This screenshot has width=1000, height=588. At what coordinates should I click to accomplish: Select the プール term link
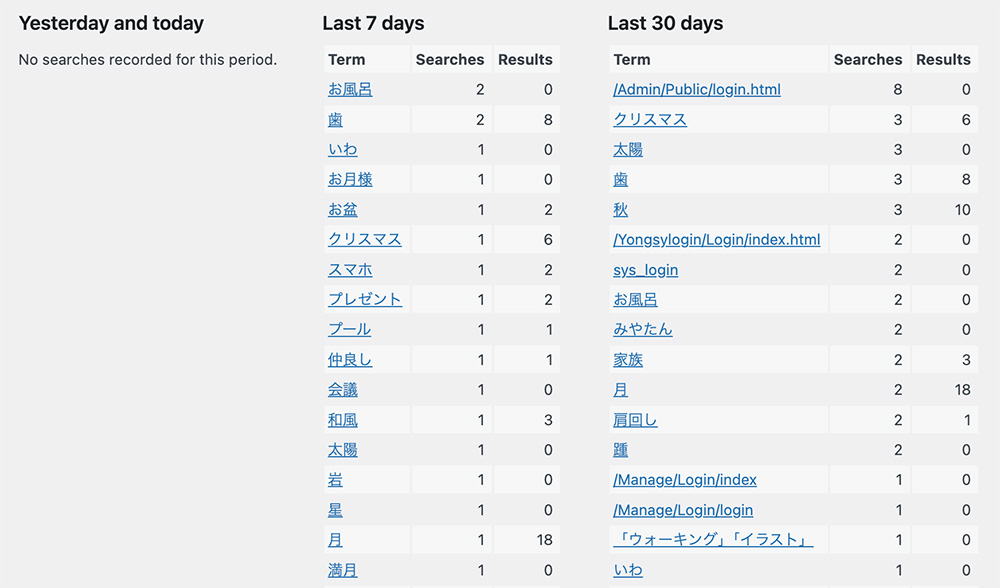(x=349, y=330)
